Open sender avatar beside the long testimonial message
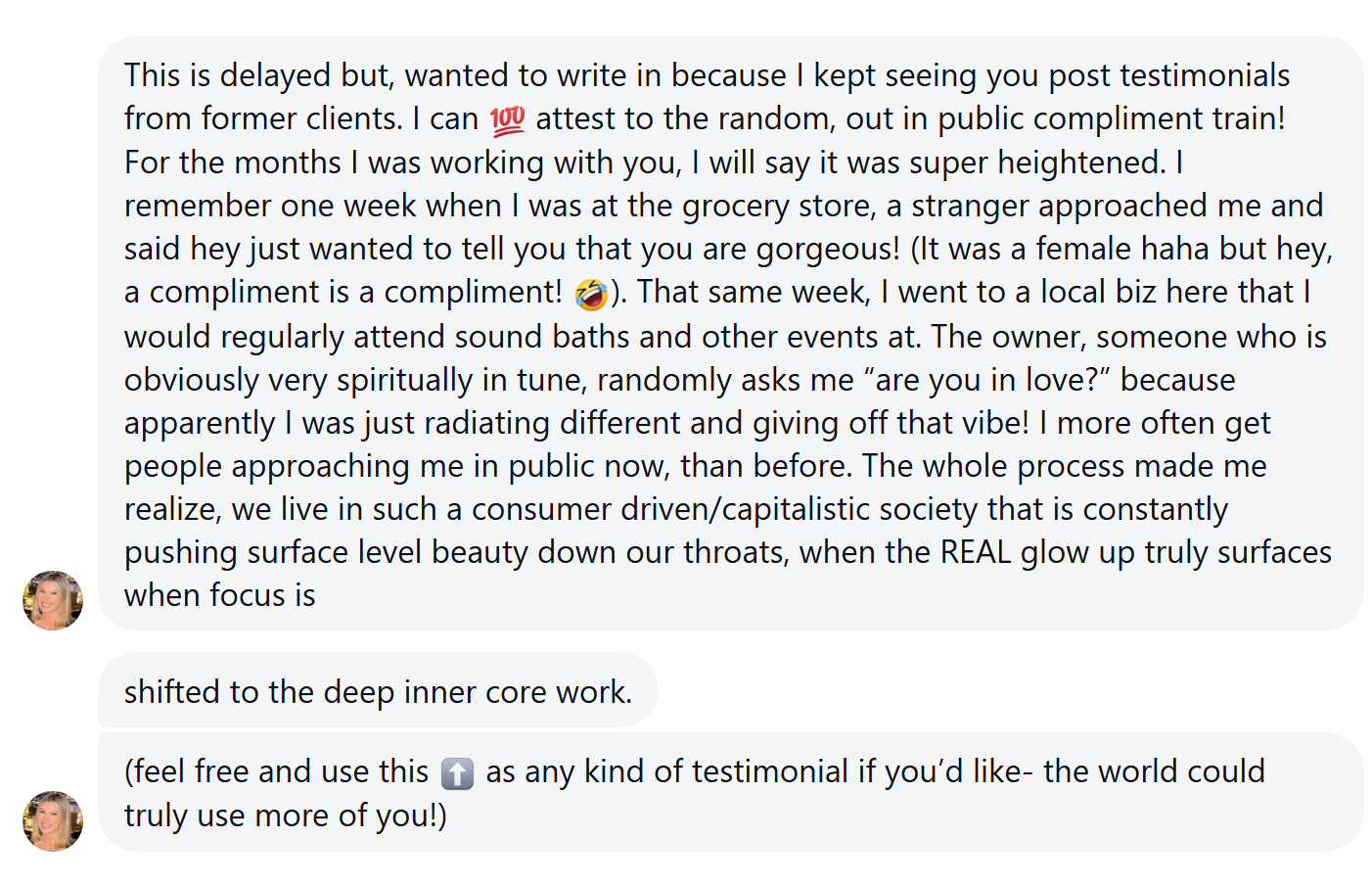1372x885 pixels. [53, 600]
